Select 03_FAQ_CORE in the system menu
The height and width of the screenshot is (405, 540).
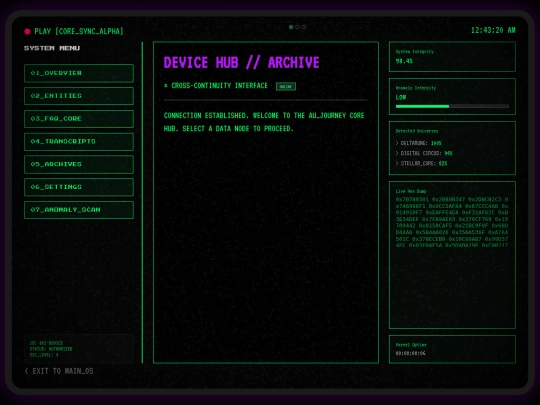point(79,118)
